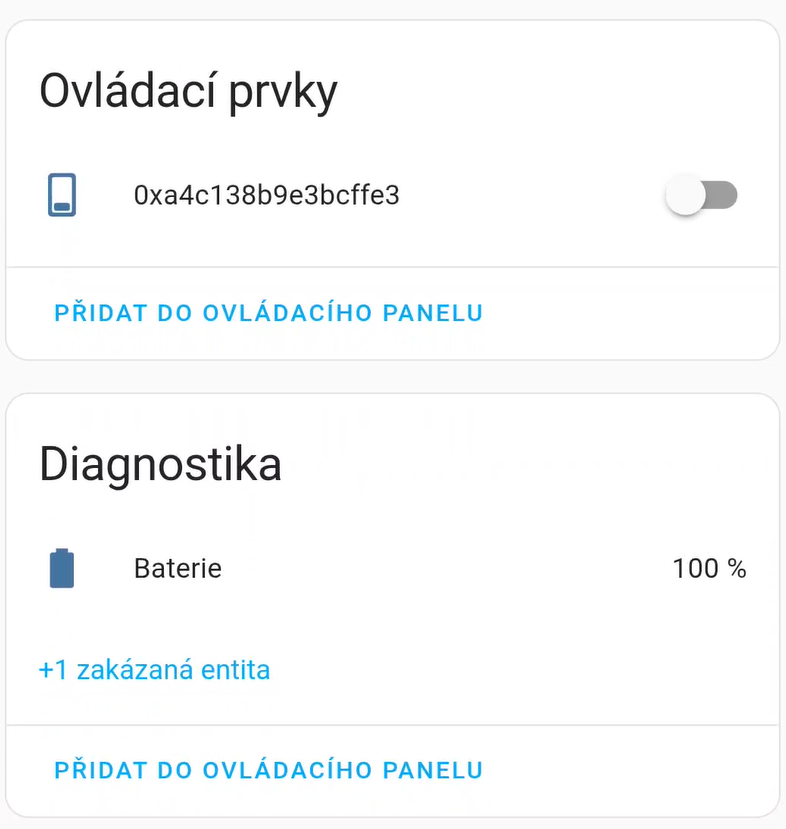
Task: Add the Ovládací prvky card to the dashboard
Action: click(x=268, y=312)
